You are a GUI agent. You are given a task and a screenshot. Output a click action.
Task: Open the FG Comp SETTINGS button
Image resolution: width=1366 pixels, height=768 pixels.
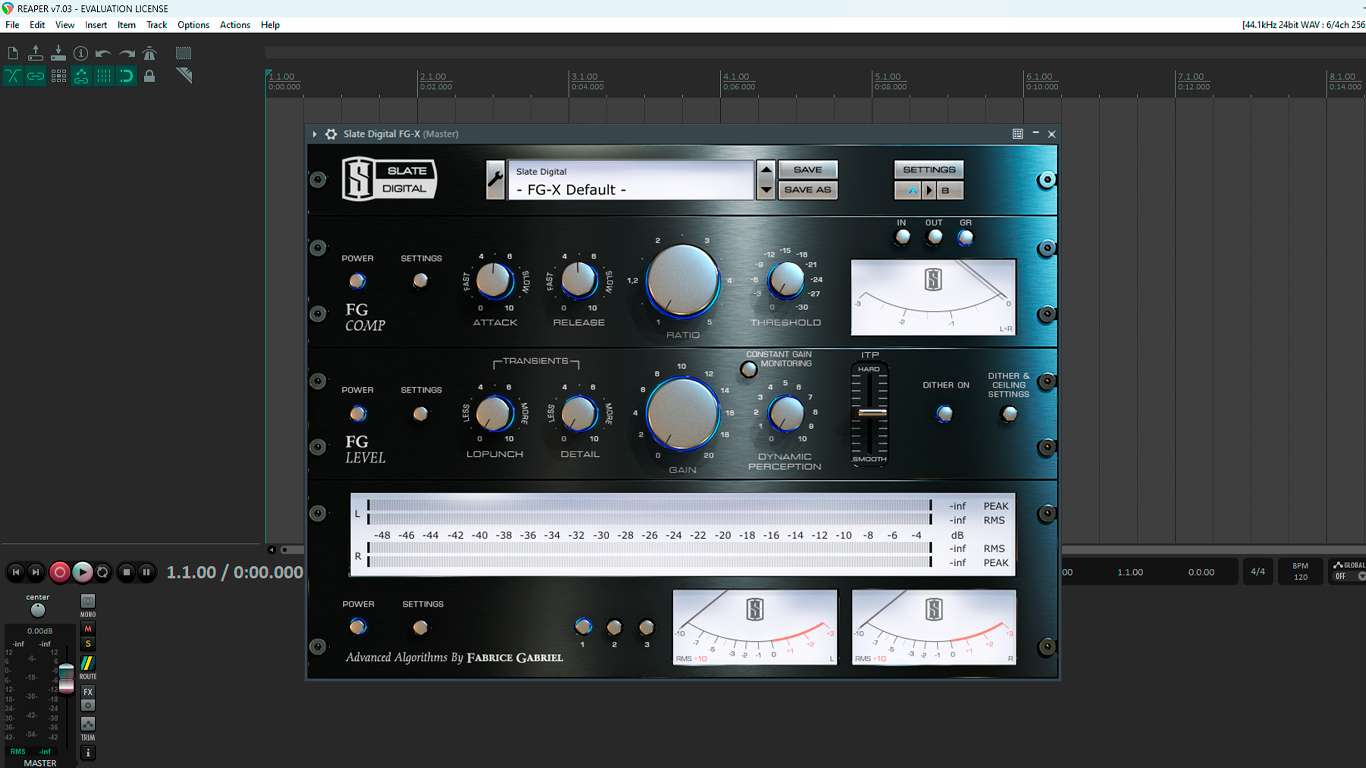(x=420, y=281)
